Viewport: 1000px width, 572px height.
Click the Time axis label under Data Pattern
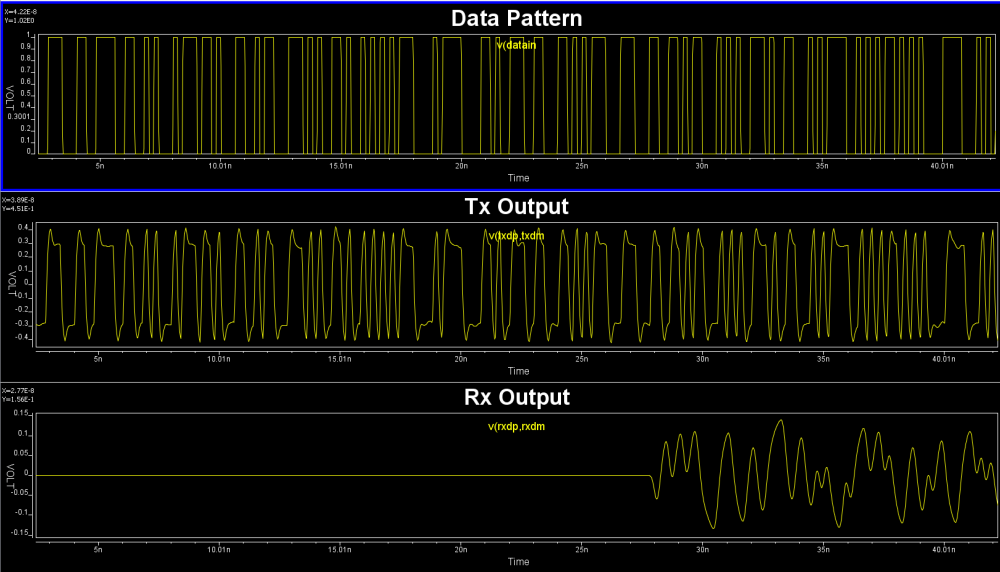(x=518, y=178)
